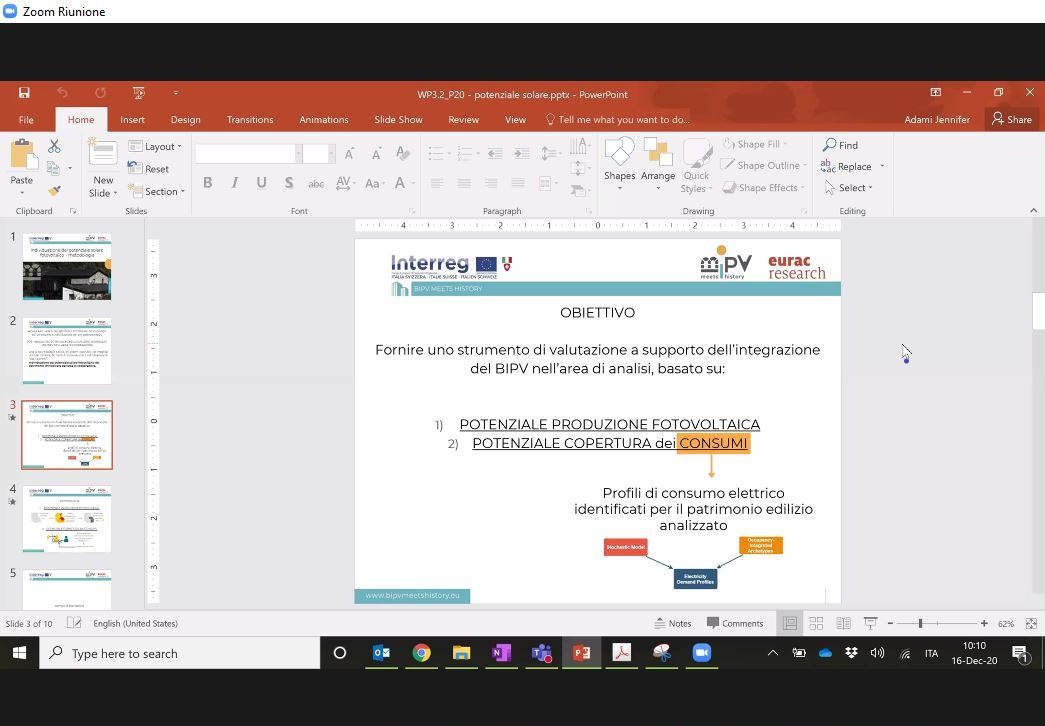Screen dimensions: 1045x726
Task: Decrease font size with small A icon
Action: coord(376,154)
